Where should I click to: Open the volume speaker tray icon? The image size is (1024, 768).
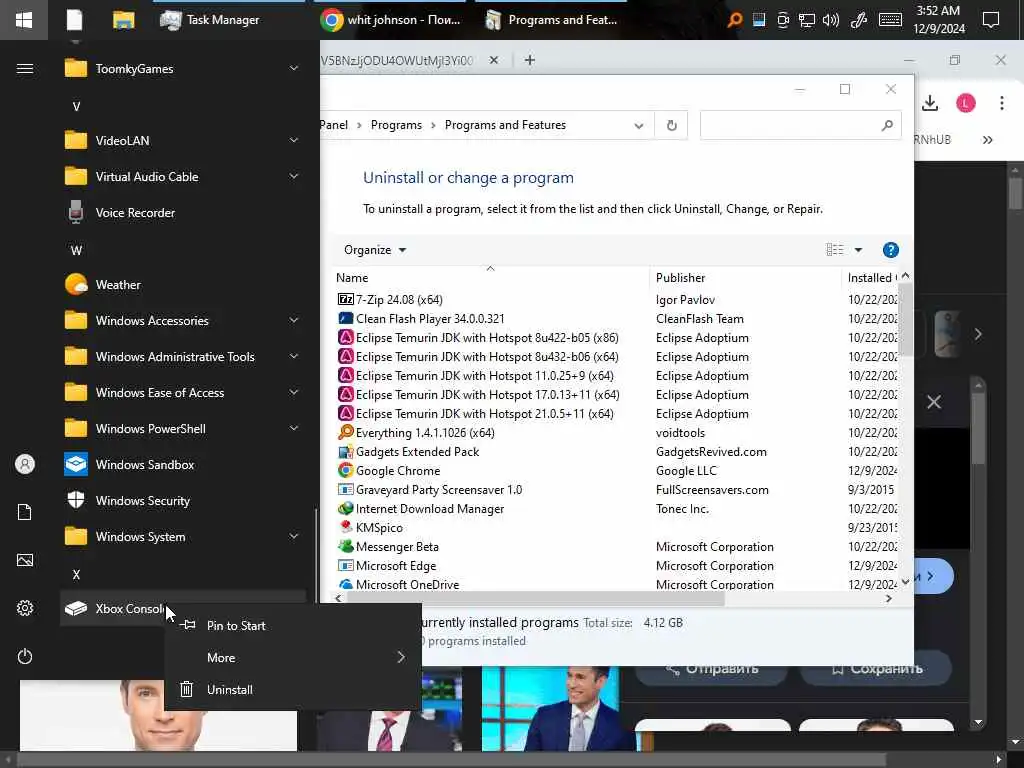(x=831, y=20)
